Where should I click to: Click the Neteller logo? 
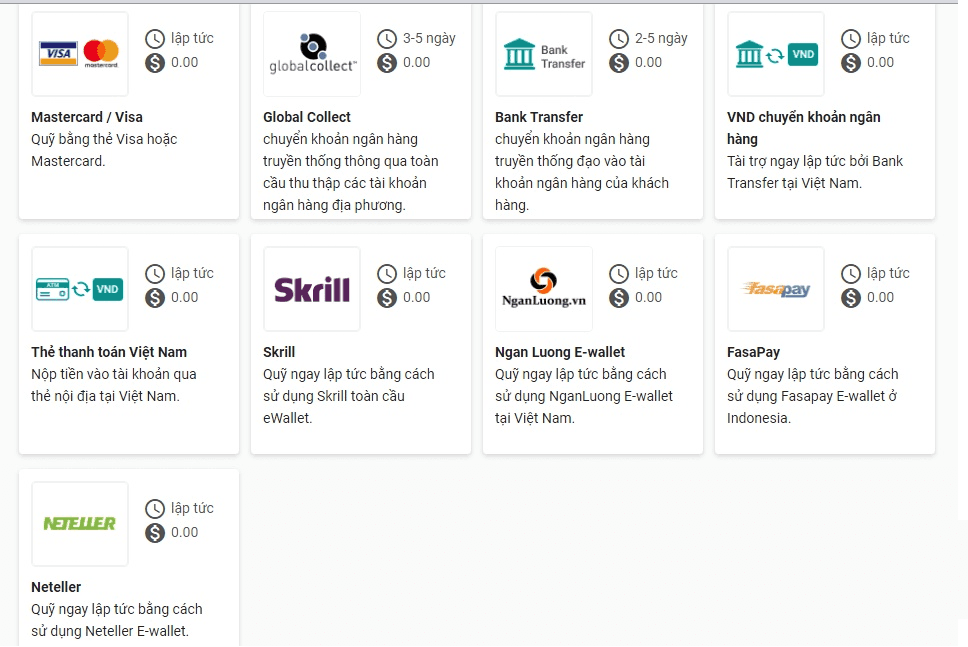80,524
